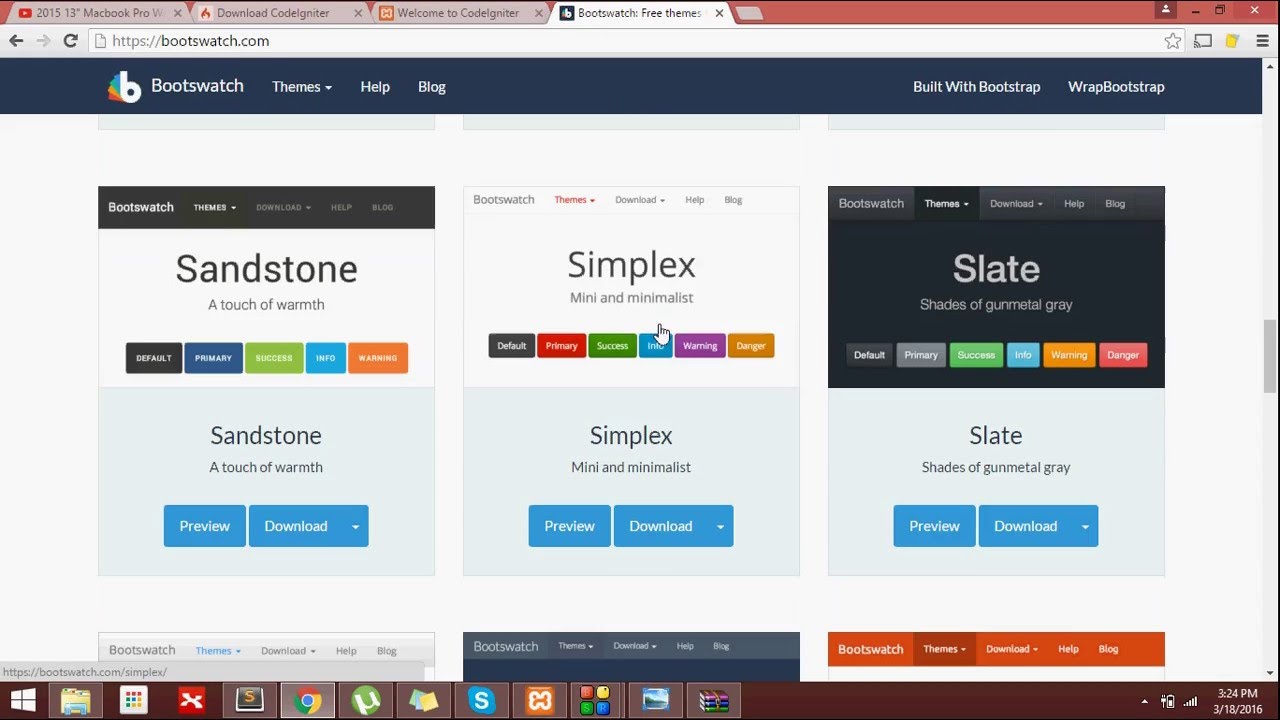This screenshot has height=720, width=1280.
Task: Preview the Simplex theme
Action: point(570,526)
